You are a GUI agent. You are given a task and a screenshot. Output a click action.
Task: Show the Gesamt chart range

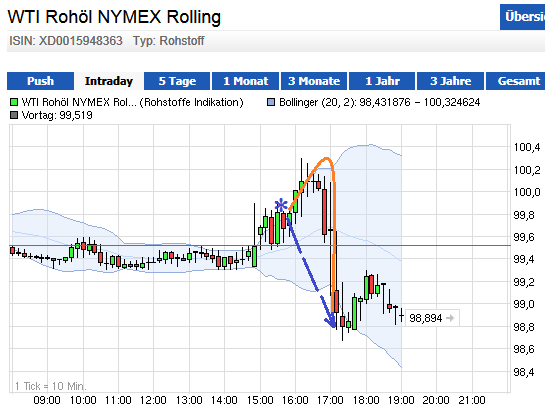click(515, 81)
